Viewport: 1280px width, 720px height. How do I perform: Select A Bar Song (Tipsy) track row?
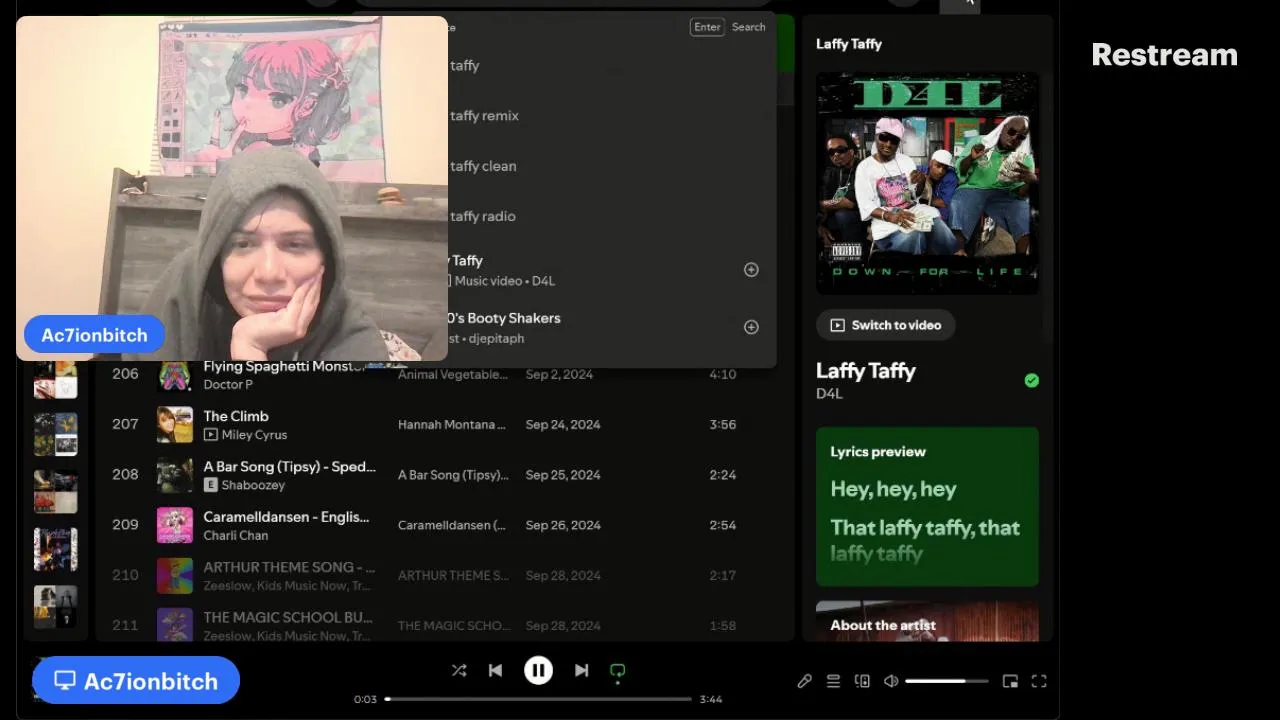[444, 475]
